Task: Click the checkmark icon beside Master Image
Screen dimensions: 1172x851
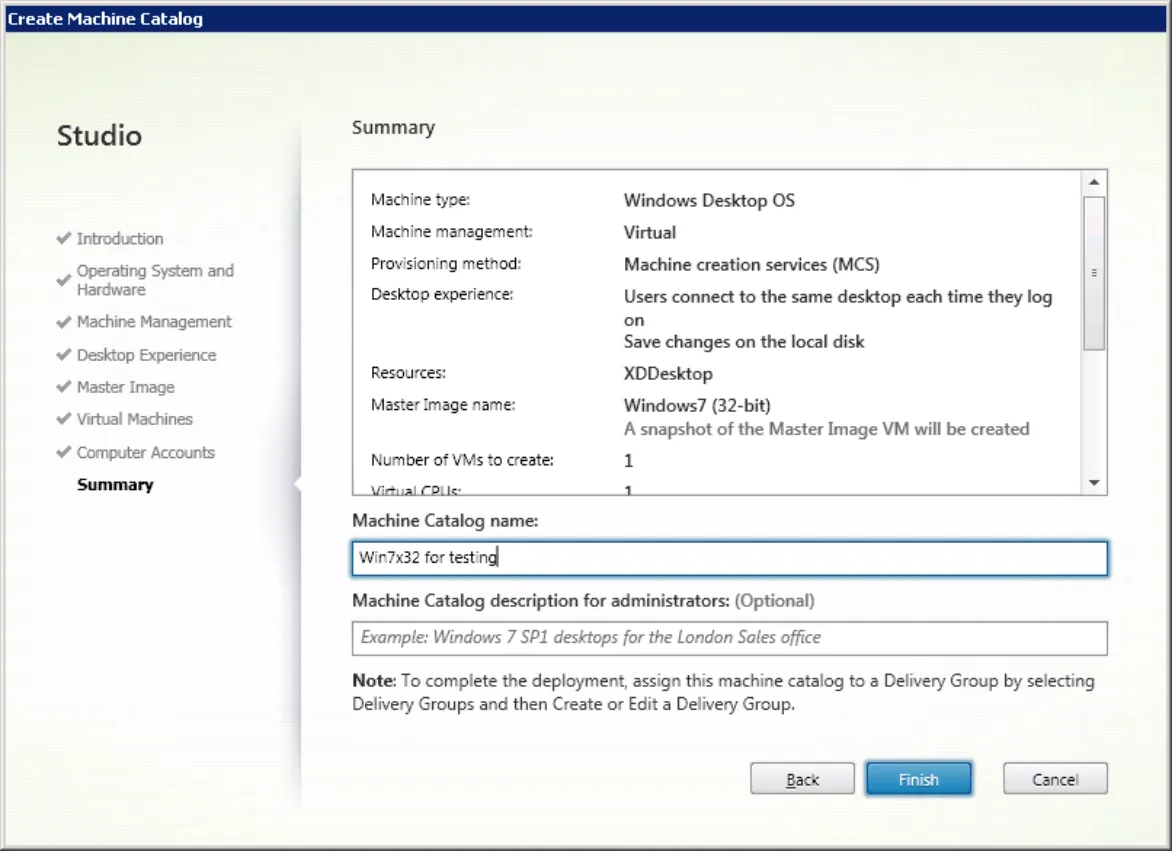Action: tap(64, 386)
